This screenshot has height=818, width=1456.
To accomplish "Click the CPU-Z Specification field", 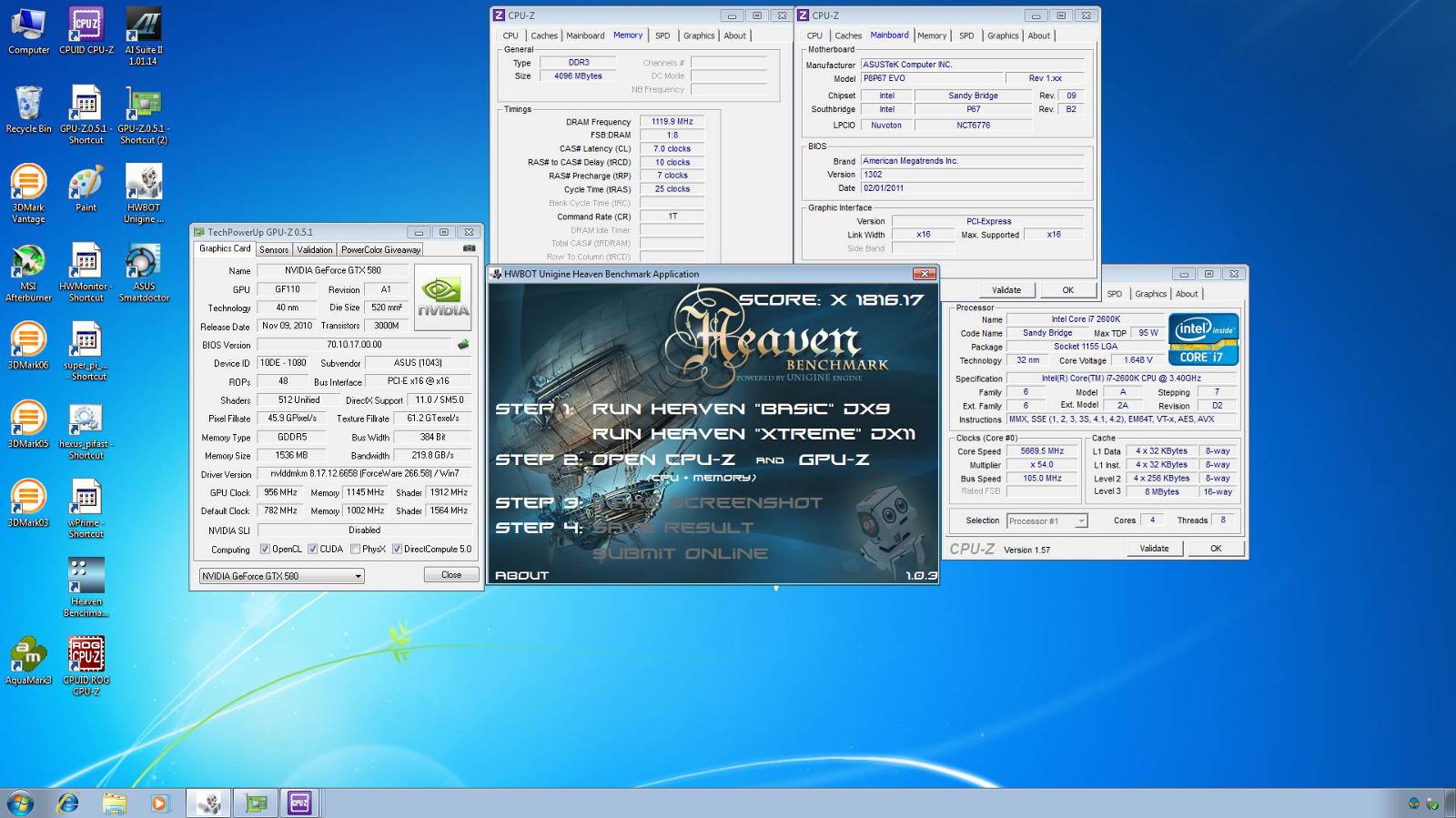I will (1121, 379).
